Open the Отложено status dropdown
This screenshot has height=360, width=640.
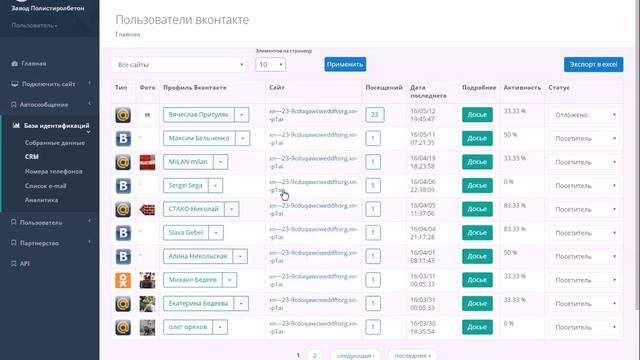point(585,115)
